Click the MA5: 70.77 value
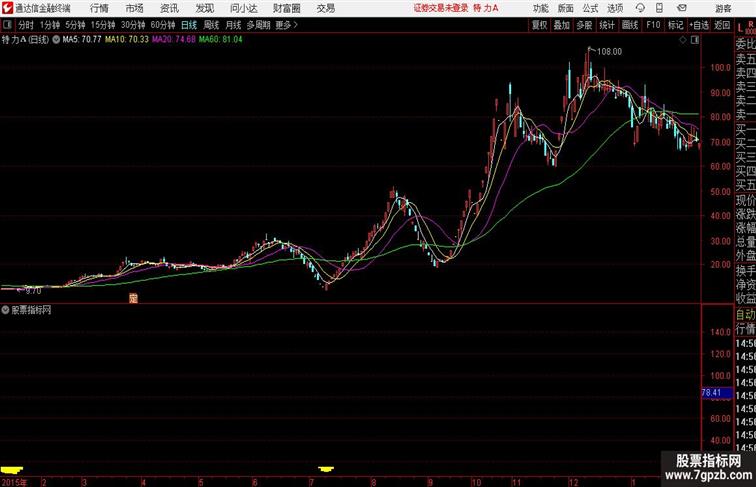This screenshot has width=756, height=487. click(82, 40)
